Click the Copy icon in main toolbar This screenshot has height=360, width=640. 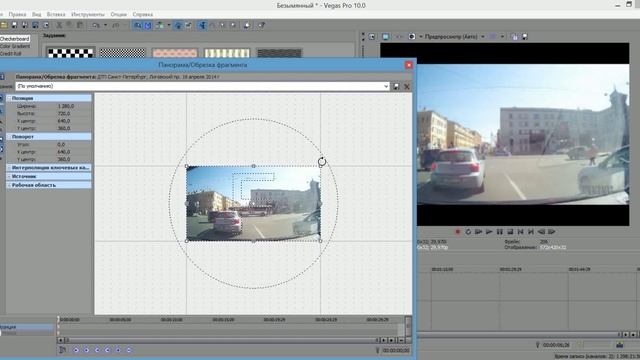pyautogui.click(x=69, y=25)
